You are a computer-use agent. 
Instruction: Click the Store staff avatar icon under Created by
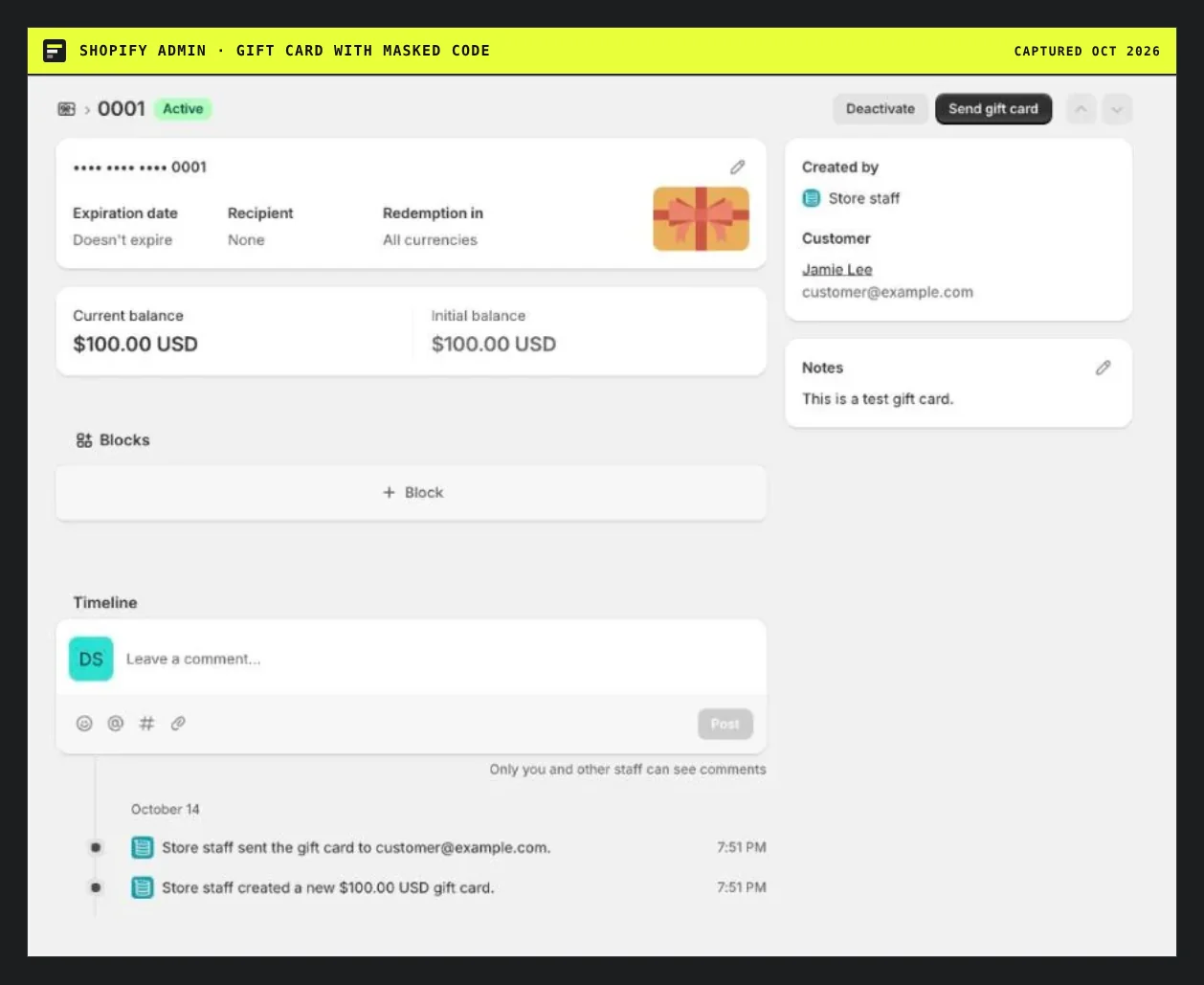tap(812, 198)
